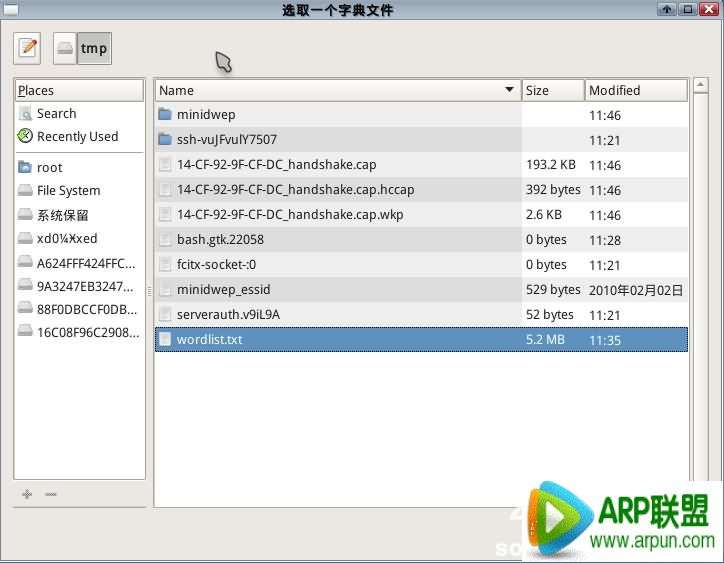The width and height of the screenshot is (724, 563).
Task: Go to root home folder
Action: 79,167
